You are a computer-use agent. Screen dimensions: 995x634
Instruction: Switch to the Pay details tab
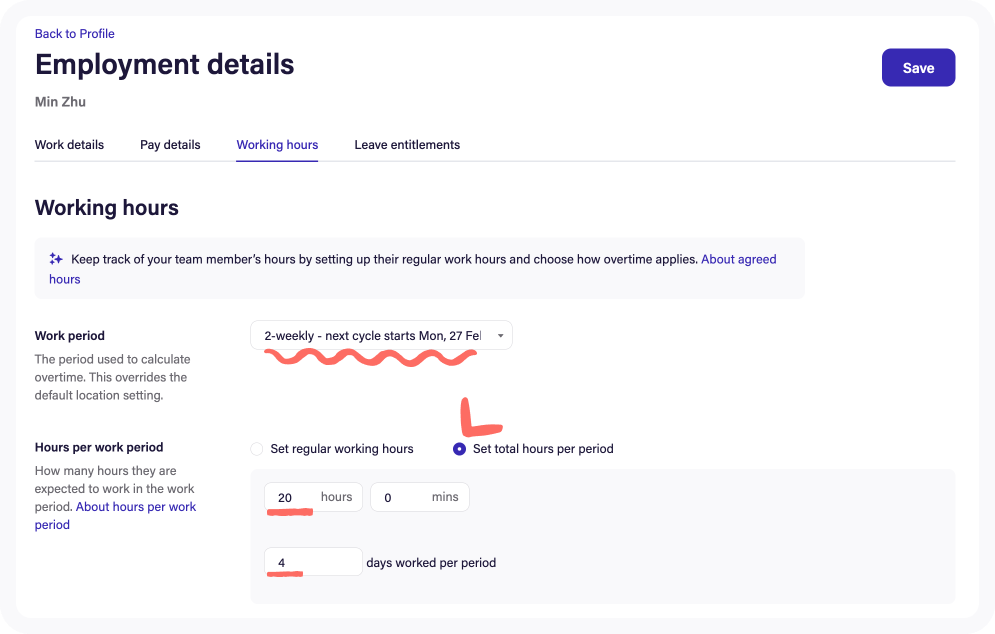tap(170, 144)
